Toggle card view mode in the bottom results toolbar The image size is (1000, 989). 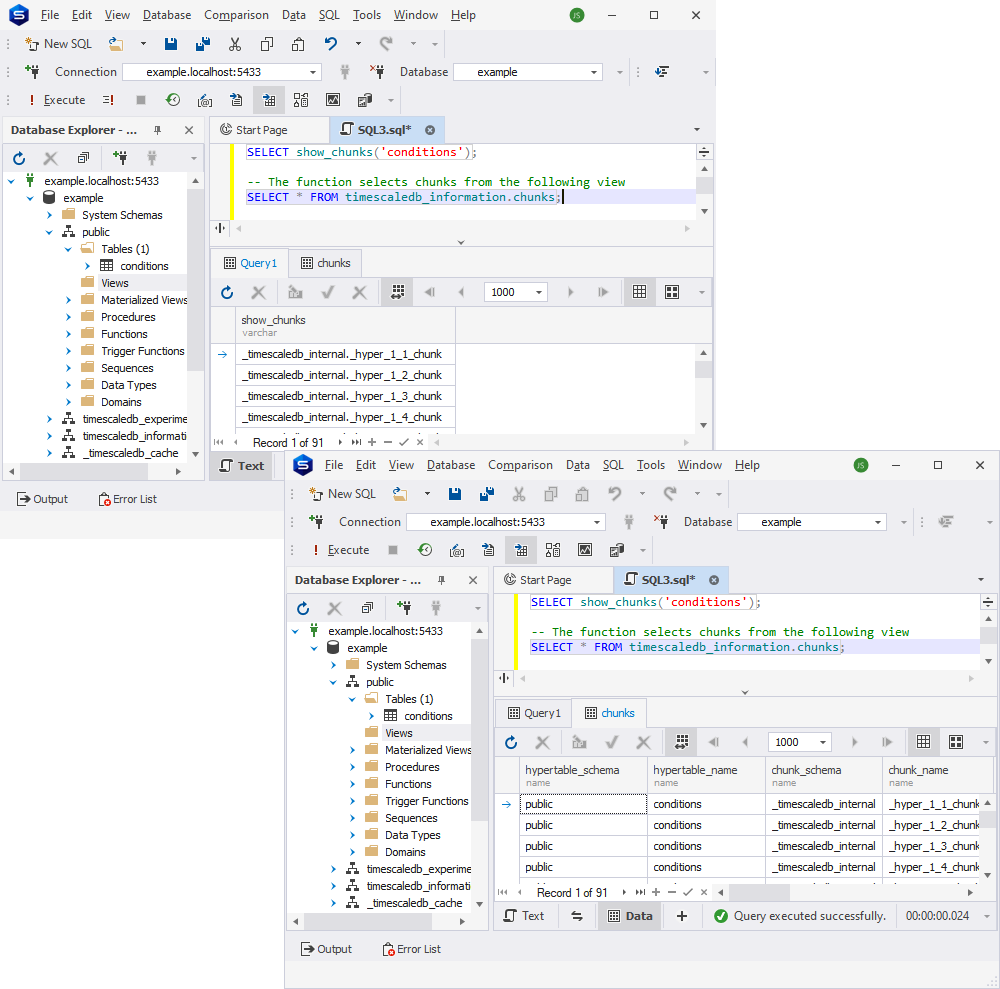click(x=956, y=742)
